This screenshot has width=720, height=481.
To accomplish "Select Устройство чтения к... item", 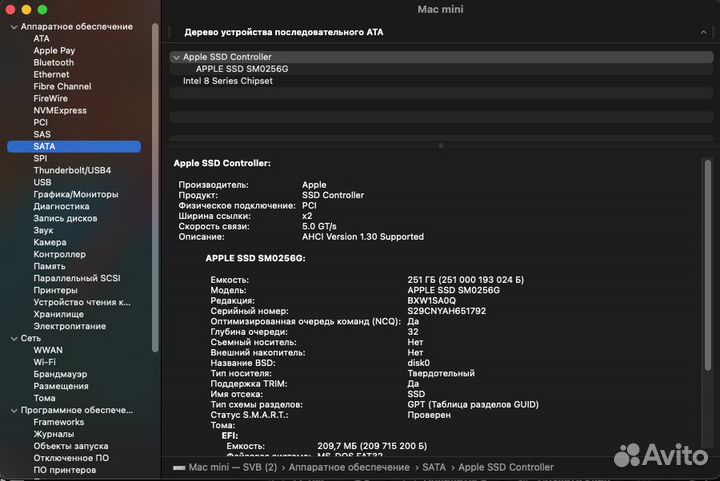I will (82, 302).
